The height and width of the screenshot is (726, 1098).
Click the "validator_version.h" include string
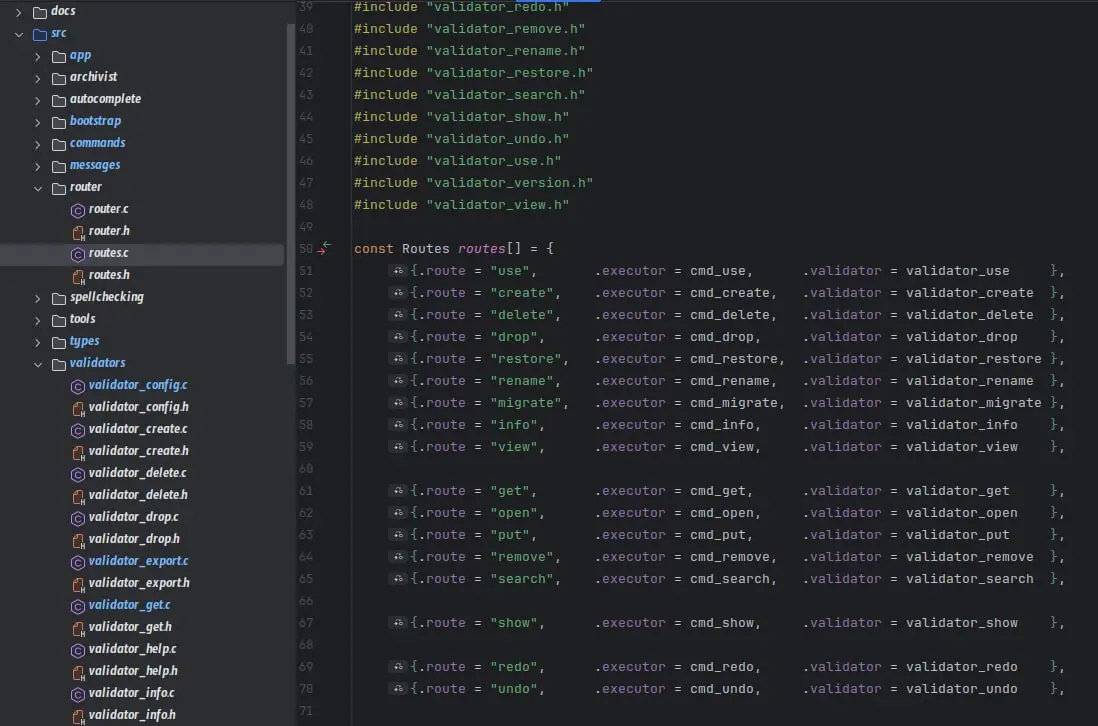[509, 183]
